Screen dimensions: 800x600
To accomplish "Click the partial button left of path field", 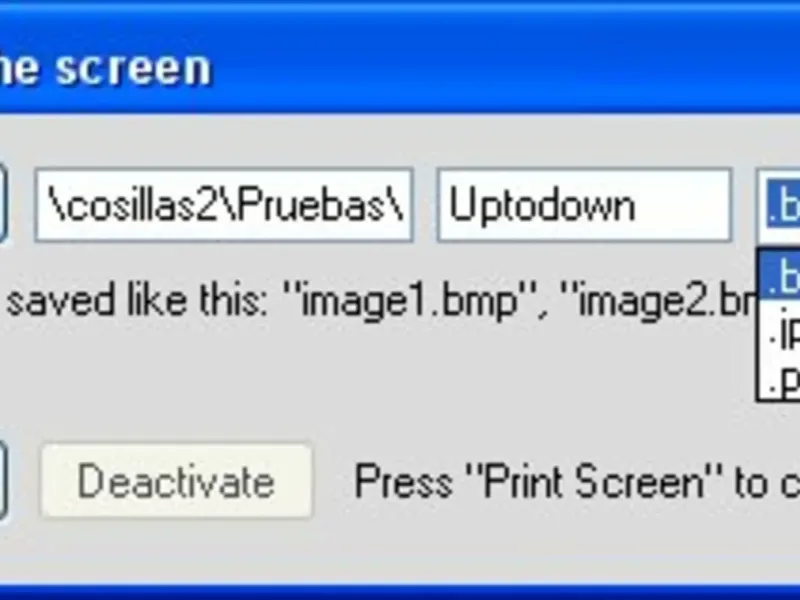I will click(x=3, y=203).
